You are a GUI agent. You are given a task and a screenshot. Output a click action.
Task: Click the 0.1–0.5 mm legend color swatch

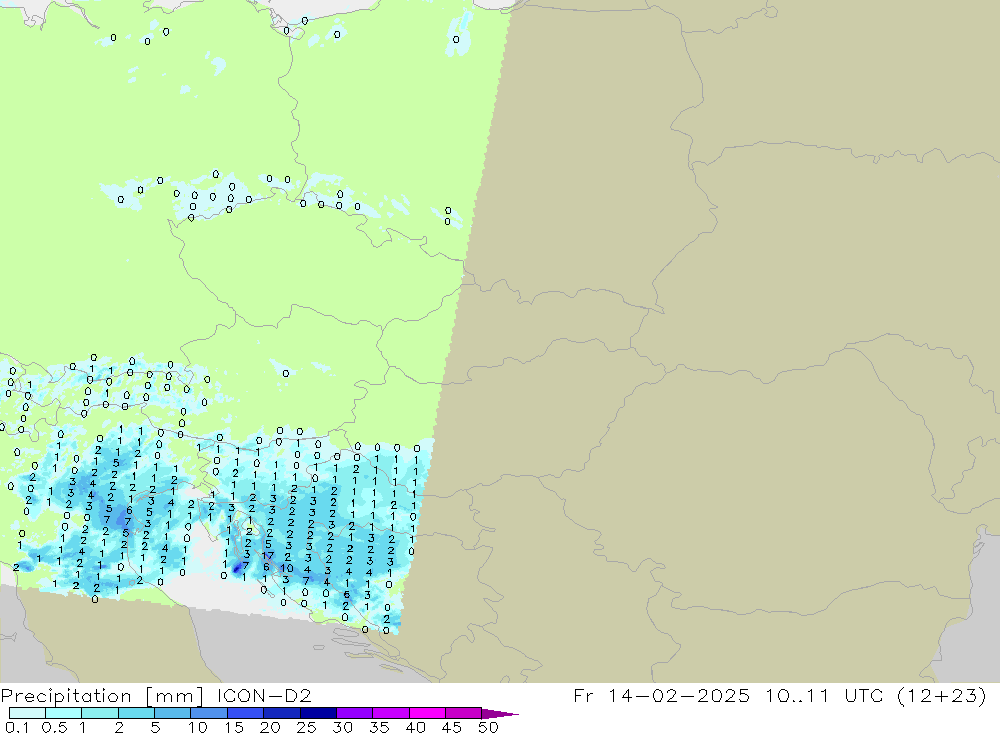point(27,713)
